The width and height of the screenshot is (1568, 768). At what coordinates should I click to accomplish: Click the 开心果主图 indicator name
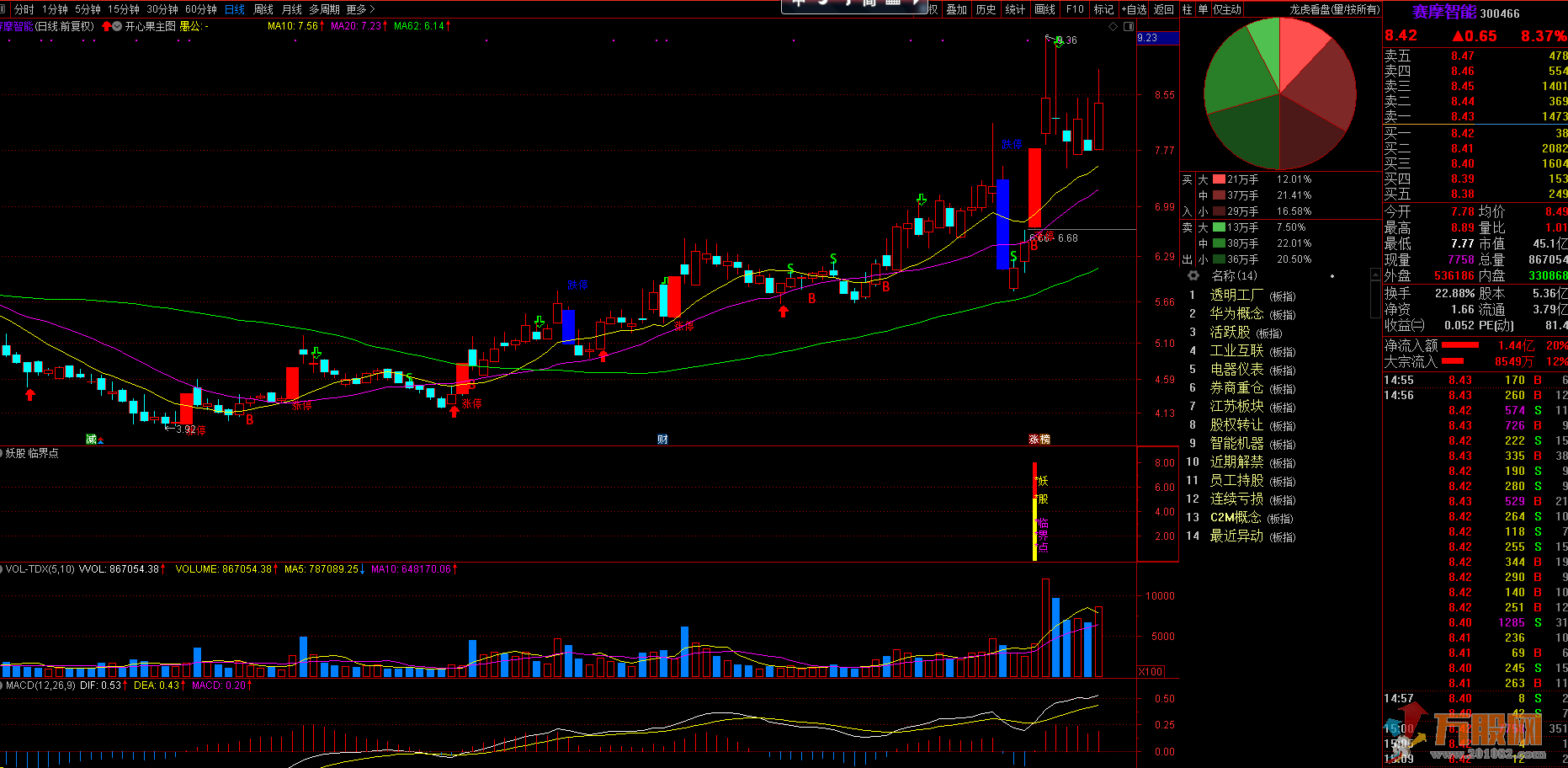point(150,26)
